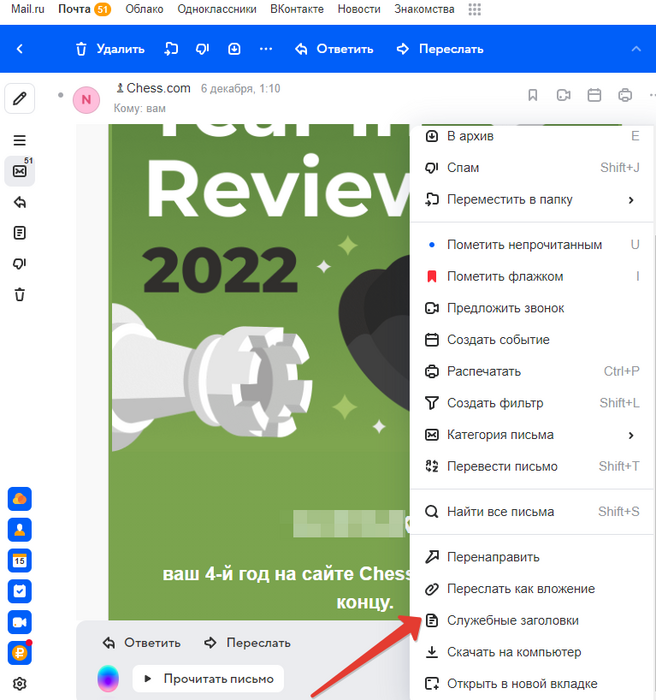Open the Одноклассники link
The height and width of the screenshot is (700, 656).
(x=217, y=9)
